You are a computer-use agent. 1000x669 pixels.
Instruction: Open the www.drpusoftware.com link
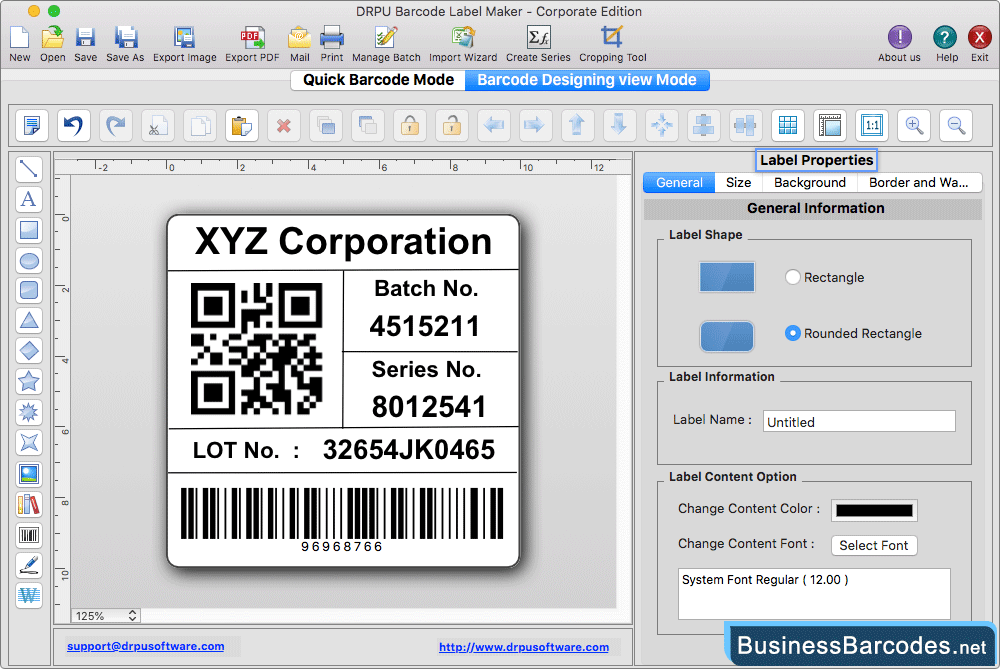tap(524, 647)
